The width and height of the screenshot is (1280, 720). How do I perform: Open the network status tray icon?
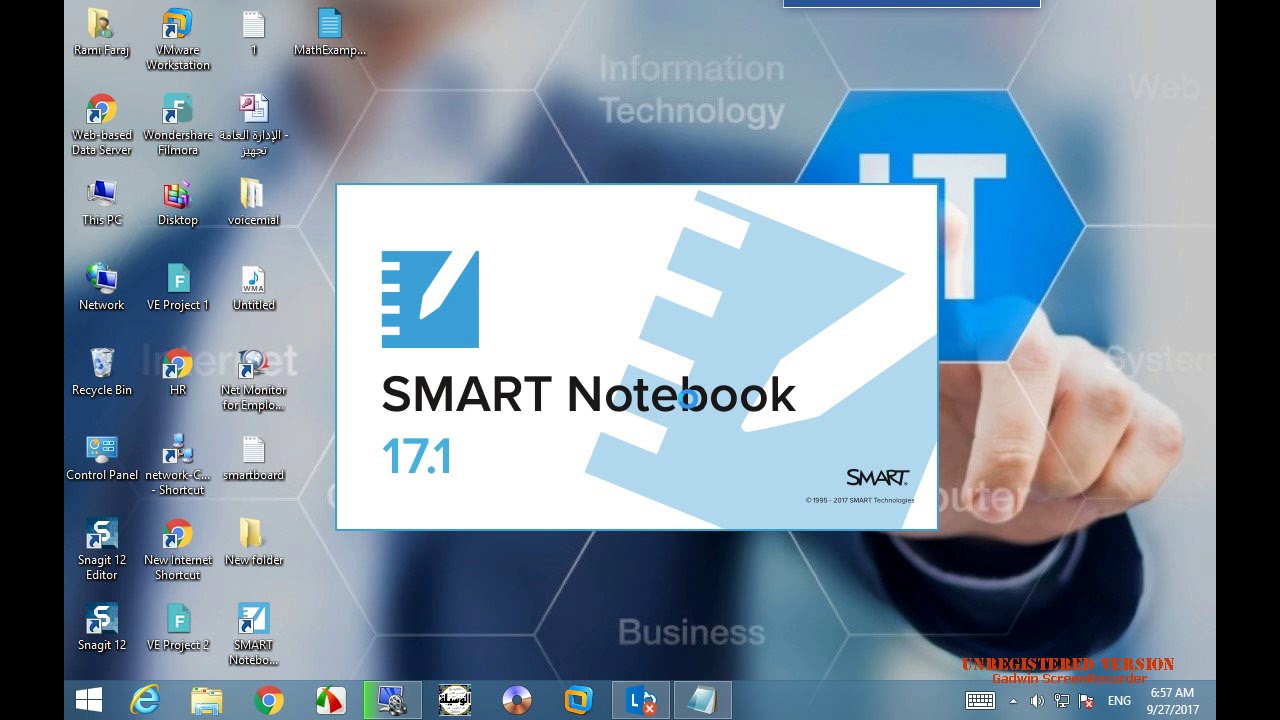pos(1062,701)
